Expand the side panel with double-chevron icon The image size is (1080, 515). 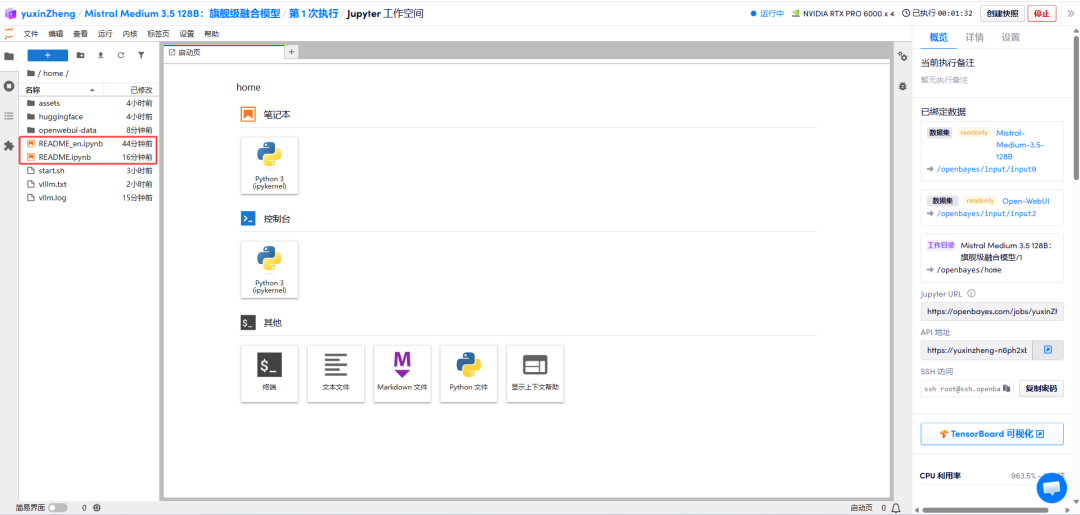(x=1070, y=13)
